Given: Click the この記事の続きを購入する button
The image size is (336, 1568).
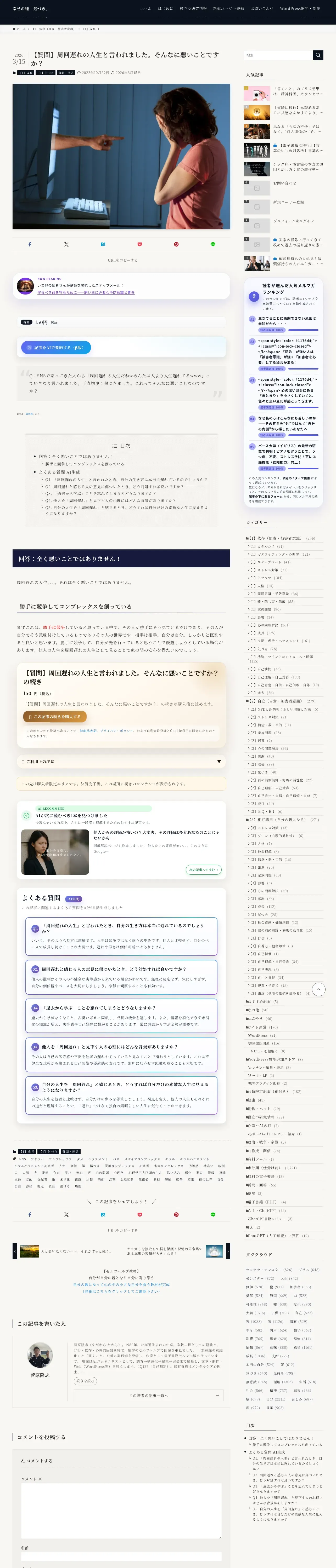Looking at the screenshot, I should click(x=55, y=716).
